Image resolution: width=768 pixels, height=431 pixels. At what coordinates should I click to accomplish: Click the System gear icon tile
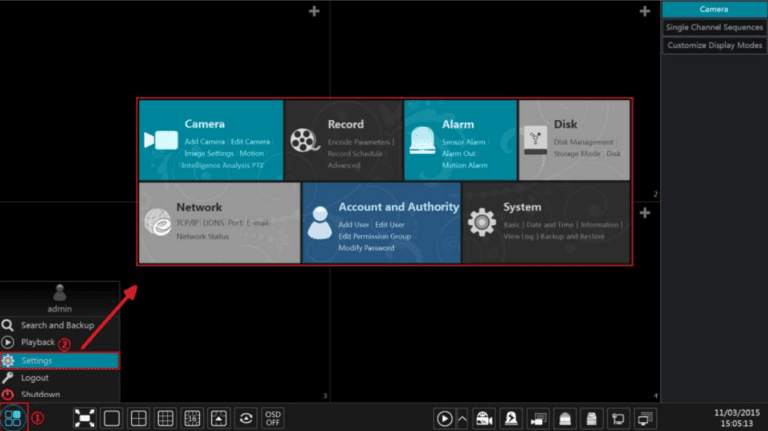(483, 222)
